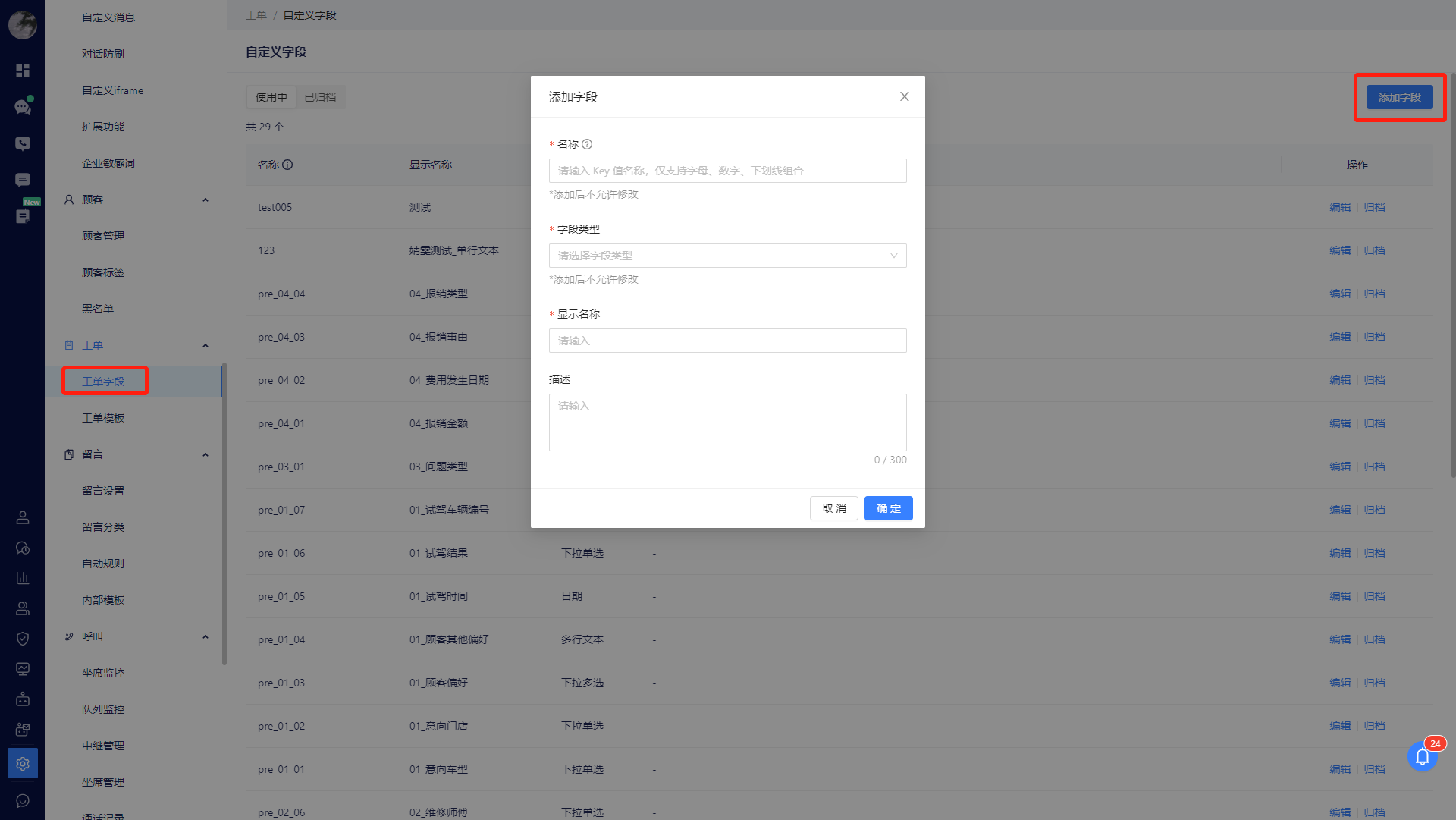Click the 描述 text area
This screenshot has width=1456, height=820.
[727, 423]
